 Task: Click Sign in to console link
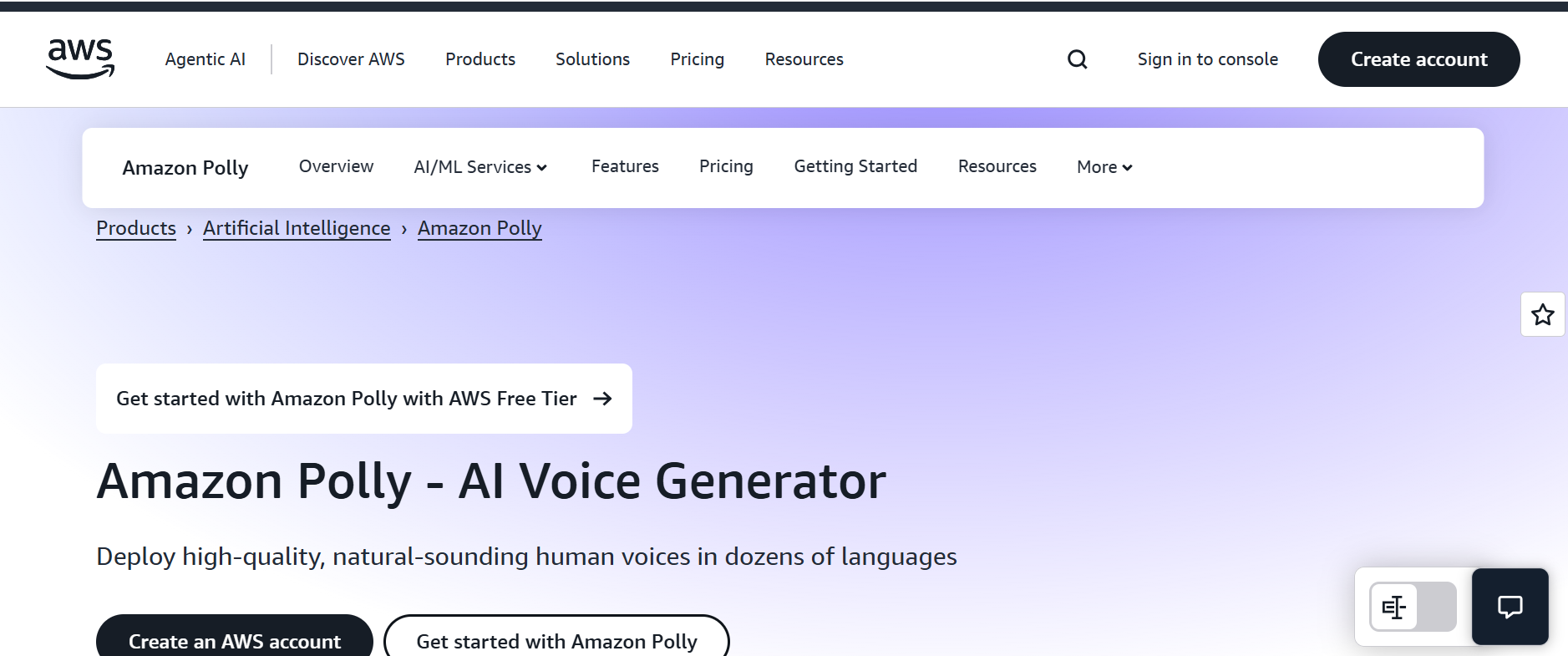click(1207, 59)
